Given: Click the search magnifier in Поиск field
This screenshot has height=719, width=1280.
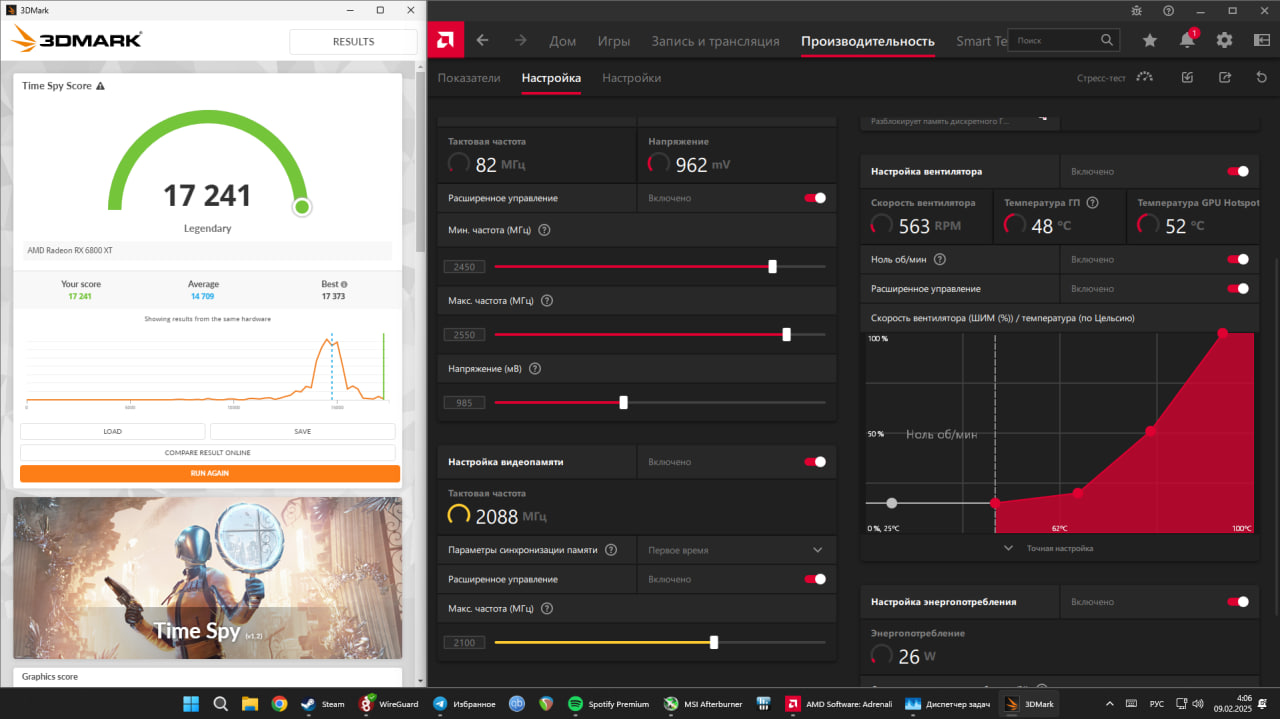Looking at the screenshot, I should click(x=1107, y=40).
